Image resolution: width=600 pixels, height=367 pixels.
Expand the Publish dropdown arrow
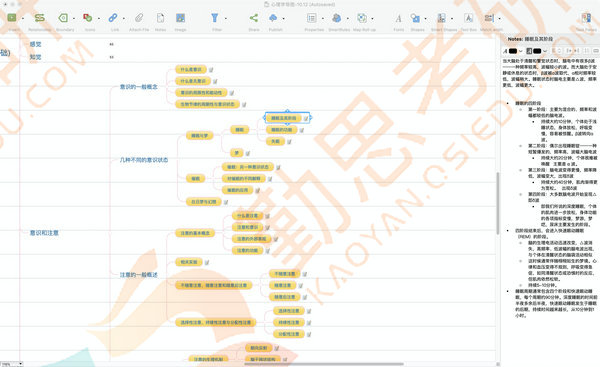click(284, 18)
